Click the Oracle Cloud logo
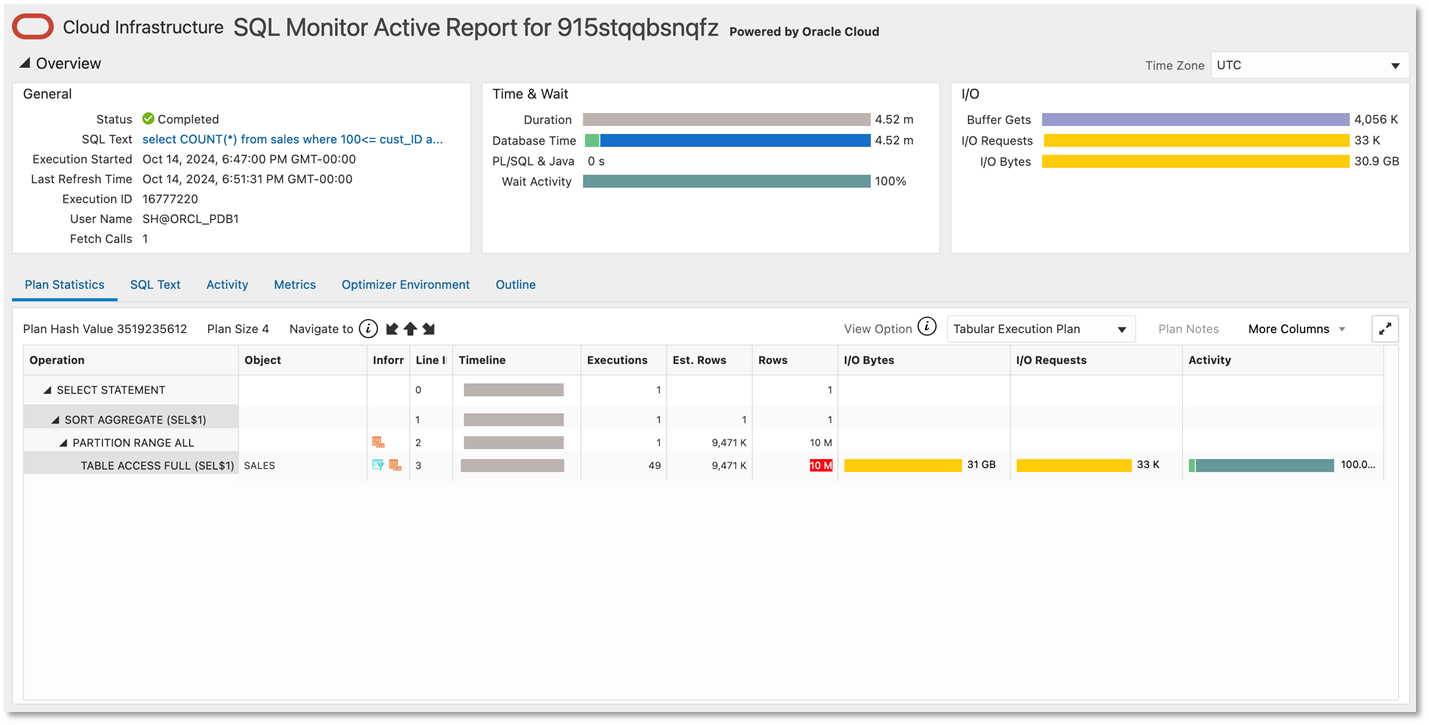The width and height of the screenshot is (1429, 725). pyautogui.click(x=32, y=26)
